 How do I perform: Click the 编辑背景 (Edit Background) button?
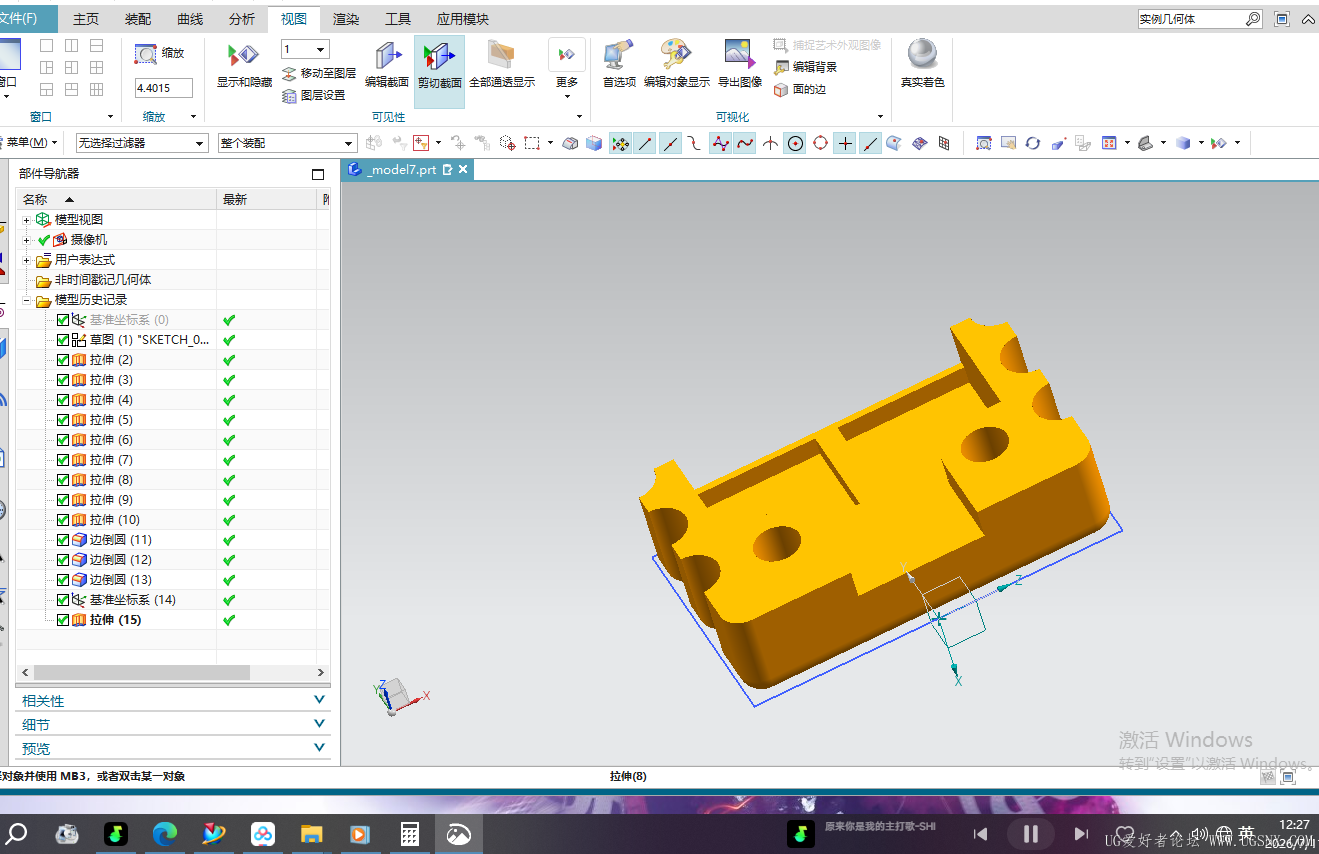coord(806,67)
